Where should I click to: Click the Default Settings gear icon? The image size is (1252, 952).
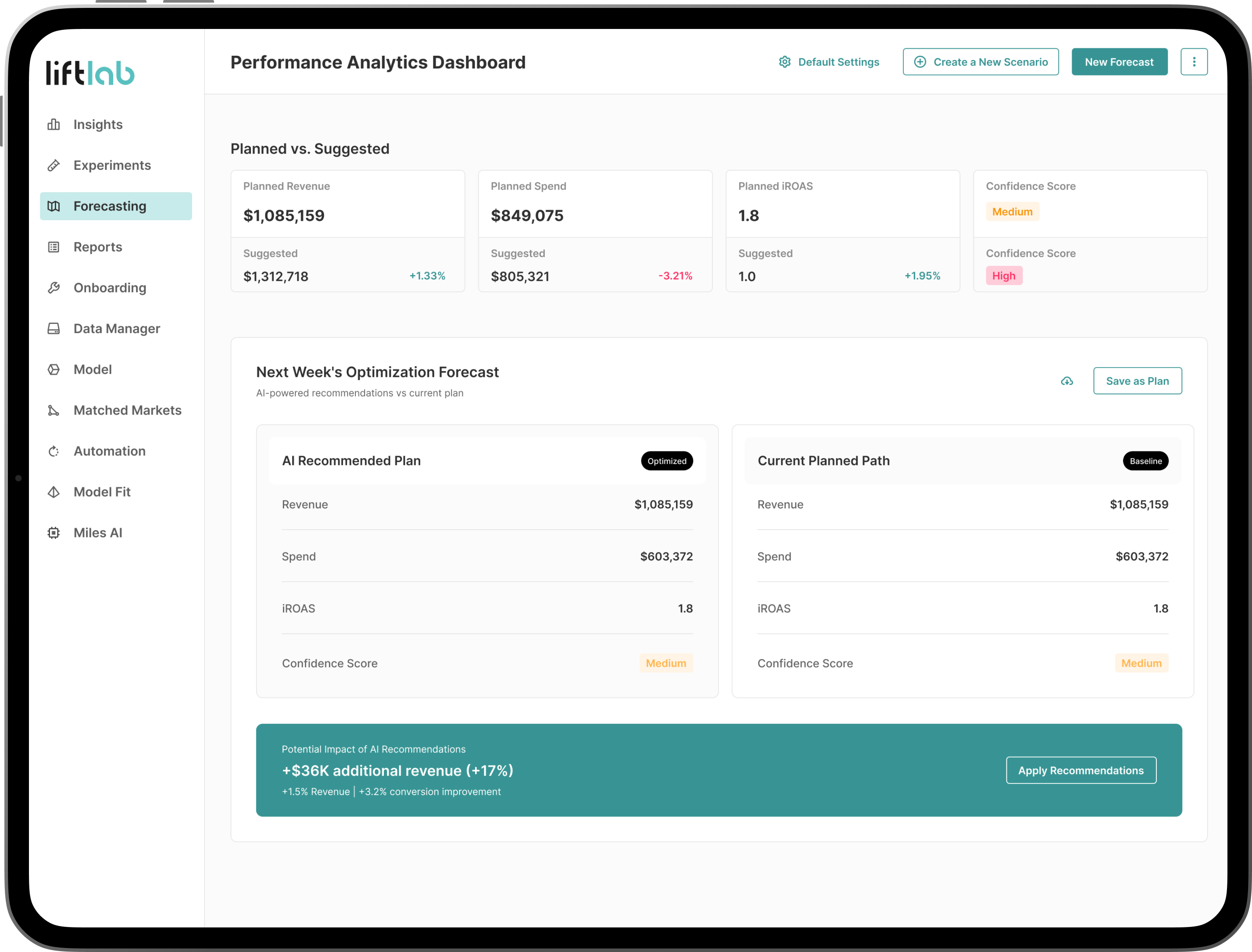(x=785, y=62)
